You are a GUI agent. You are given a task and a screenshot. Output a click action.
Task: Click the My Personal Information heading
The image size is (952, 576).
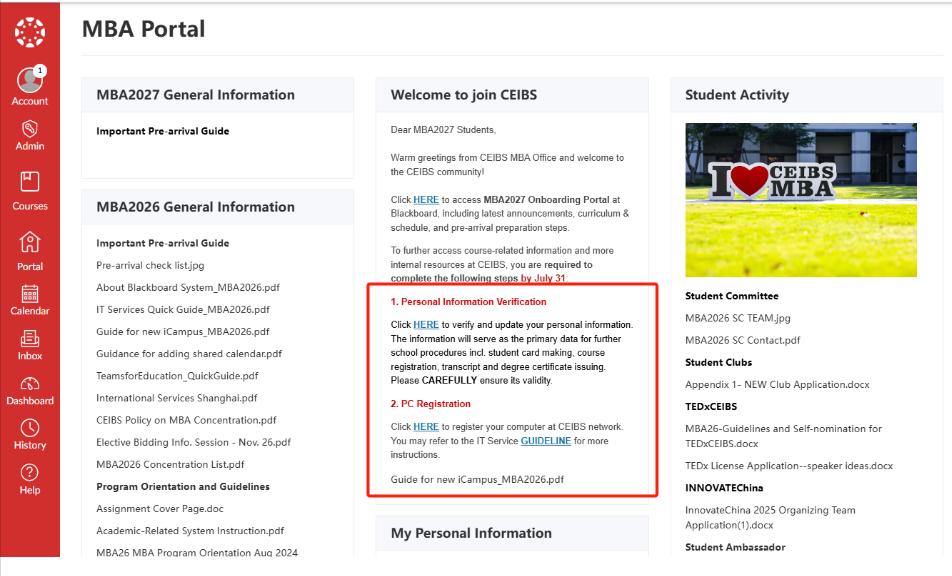click(x=471, y=534)
